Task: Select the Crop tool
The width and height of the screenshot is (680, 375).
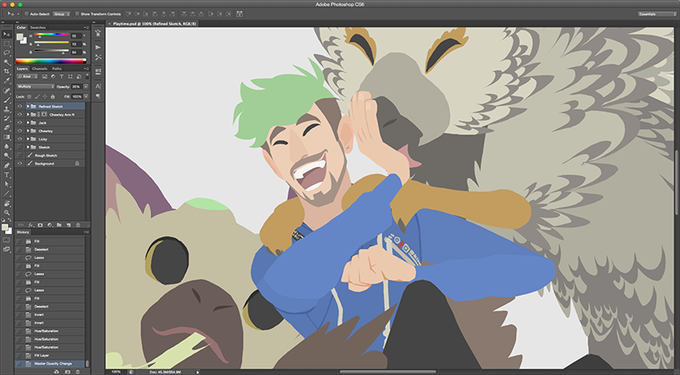Action: click(x=7, y=72)
